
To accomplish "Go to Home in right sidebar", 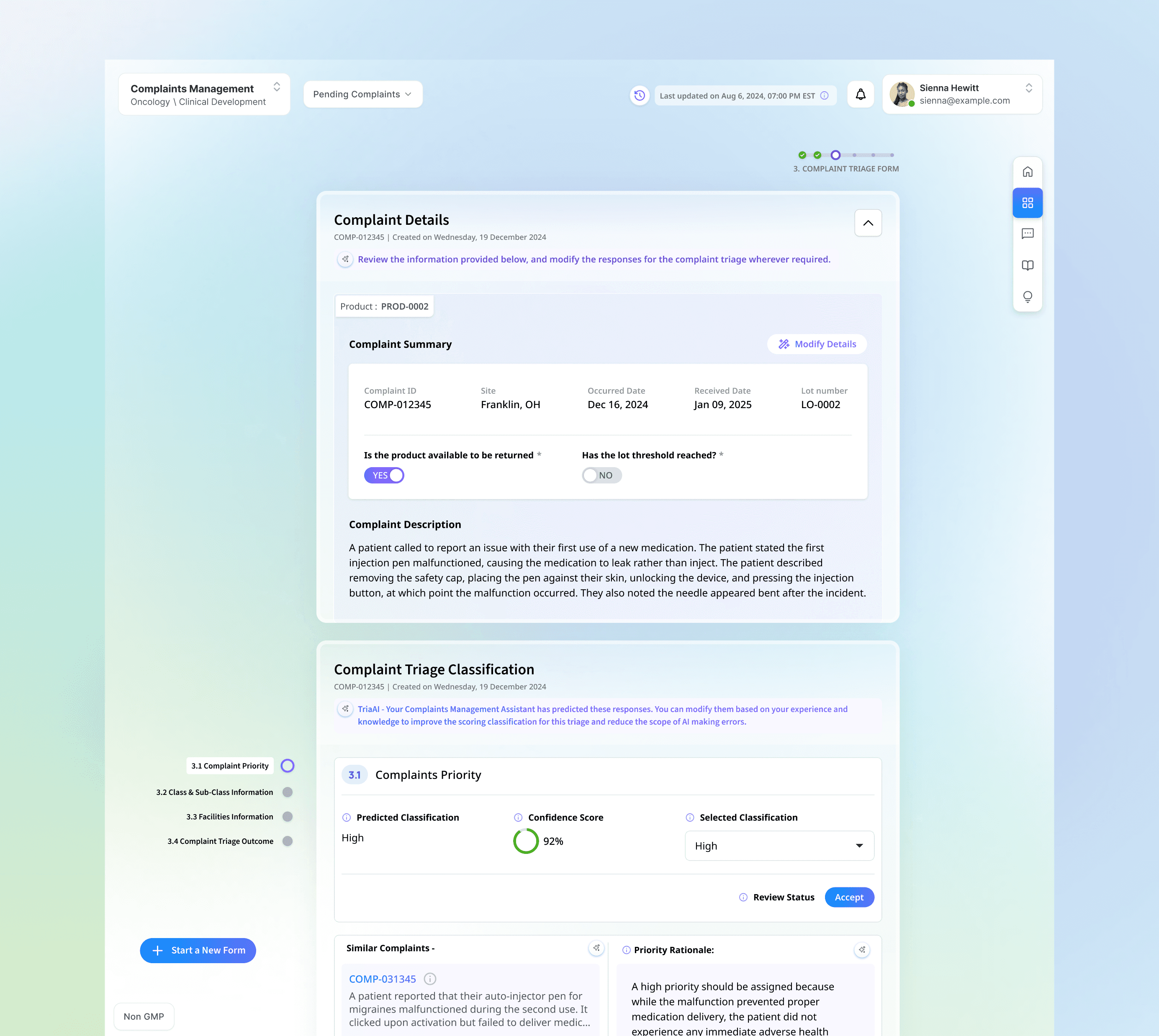I will click(x=1028, y=172).
